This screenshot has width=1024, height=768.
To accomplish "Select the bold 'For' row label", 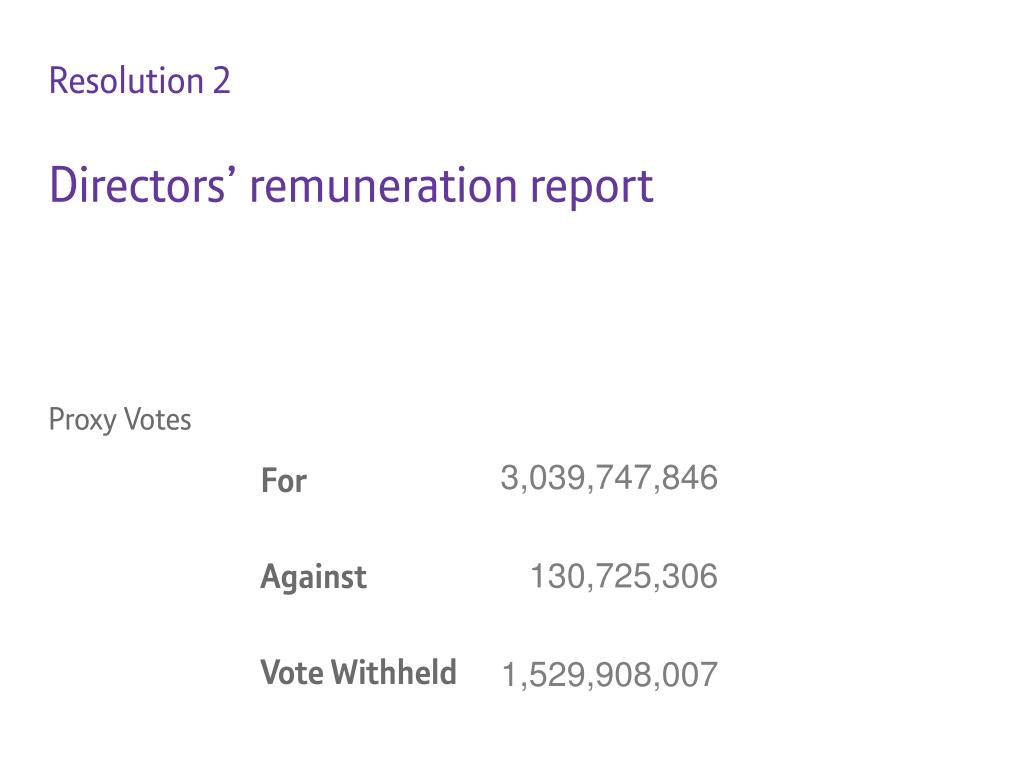I will (283, 481).
